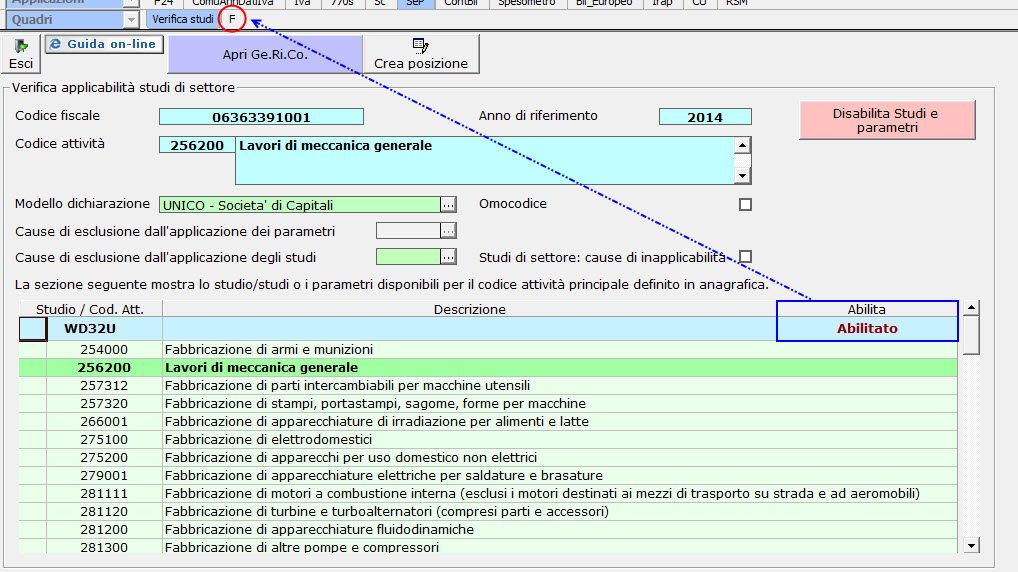Click the Esci exit icon button

tap(21, 54)
